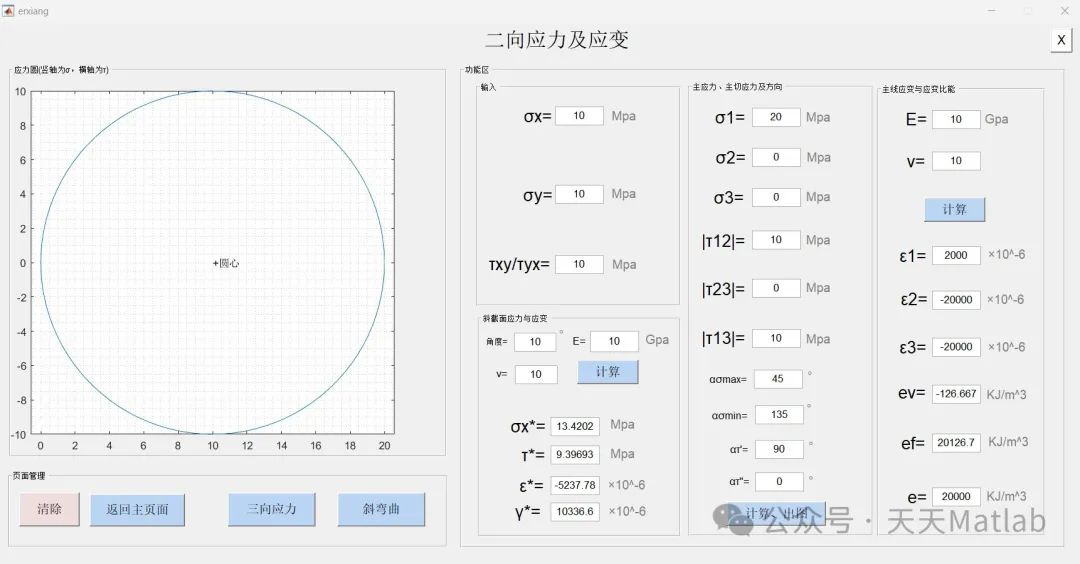Screen dimensions: 1080x564
Task: Click the 斜截面应力与应变 panel heading
Action: (x=515, y=318)
